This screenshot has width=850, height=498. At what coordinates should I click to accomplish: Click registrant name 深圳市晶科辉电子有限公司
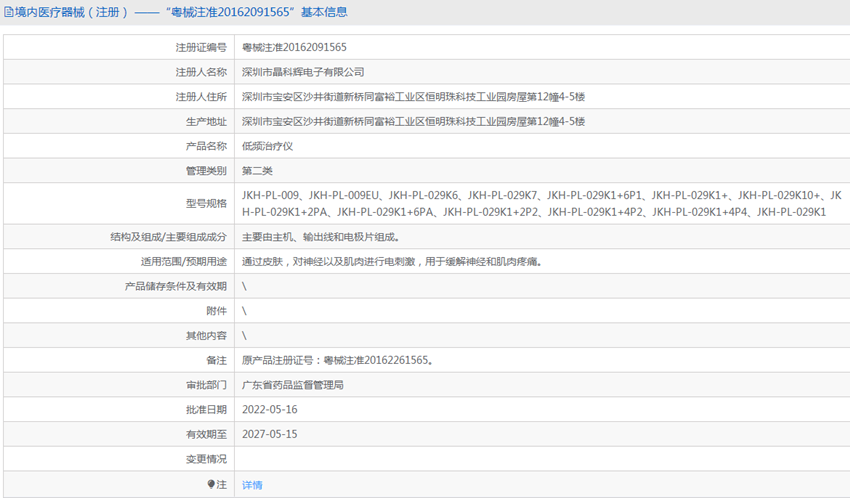[x=303, y=72]
